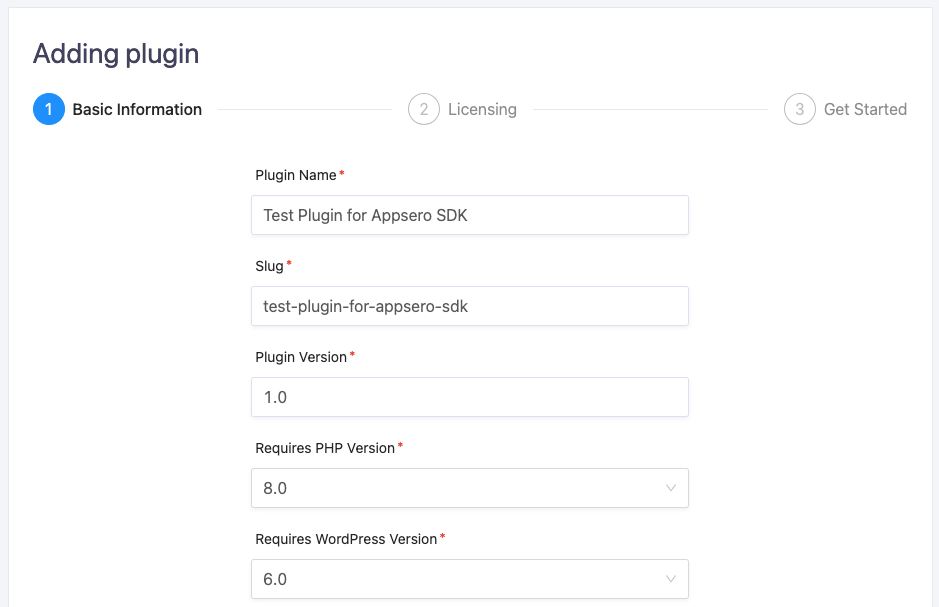Click the Slug field label
This screenshot has height=607, width=939.
pos(269,266)
